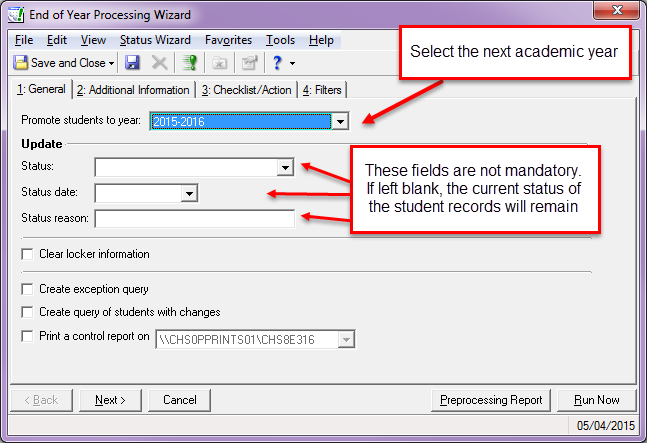Switch to 2: Additional Information tab
The width and height of the screenshot is (647, 443).
tap(133, 90)
